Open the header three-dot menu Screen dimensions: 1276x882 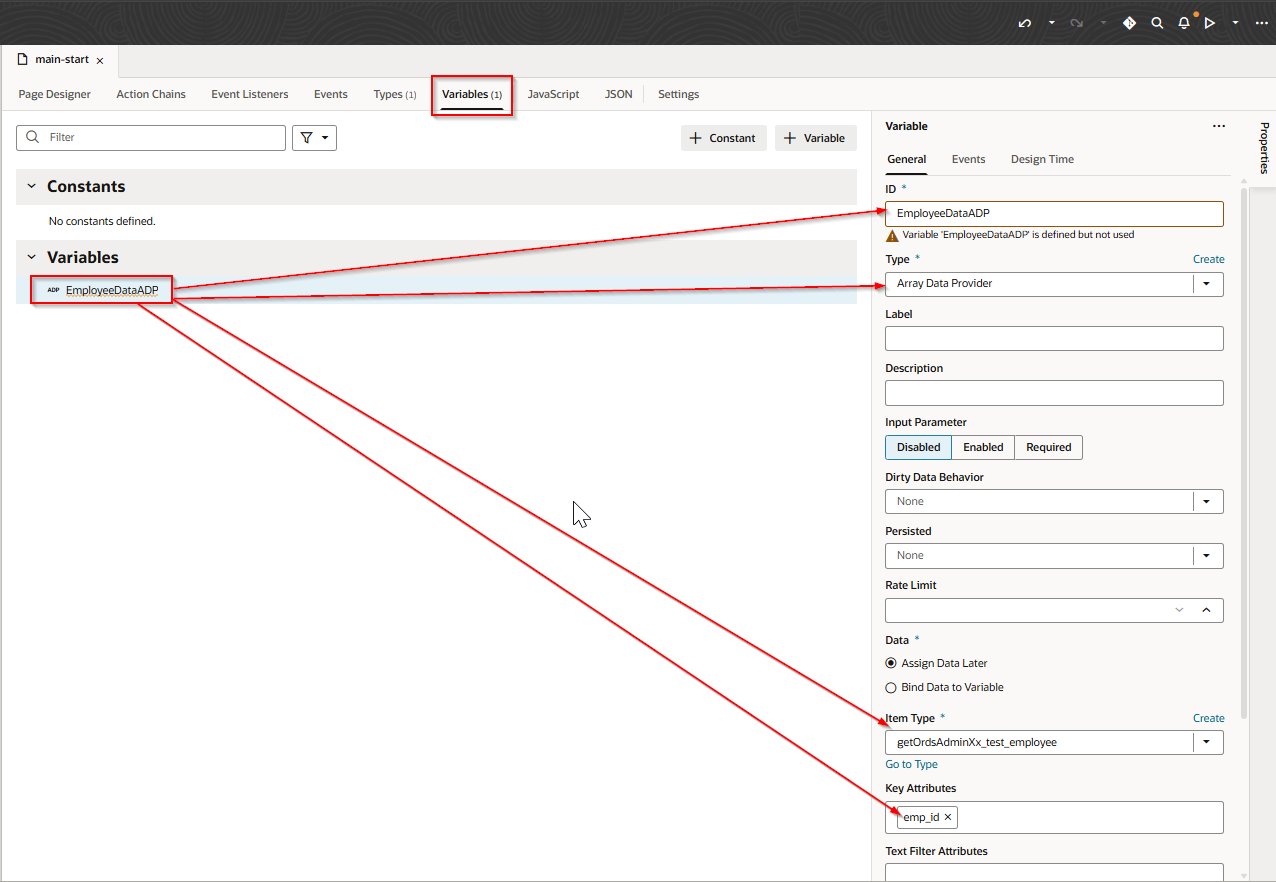tap(1261, 23)
